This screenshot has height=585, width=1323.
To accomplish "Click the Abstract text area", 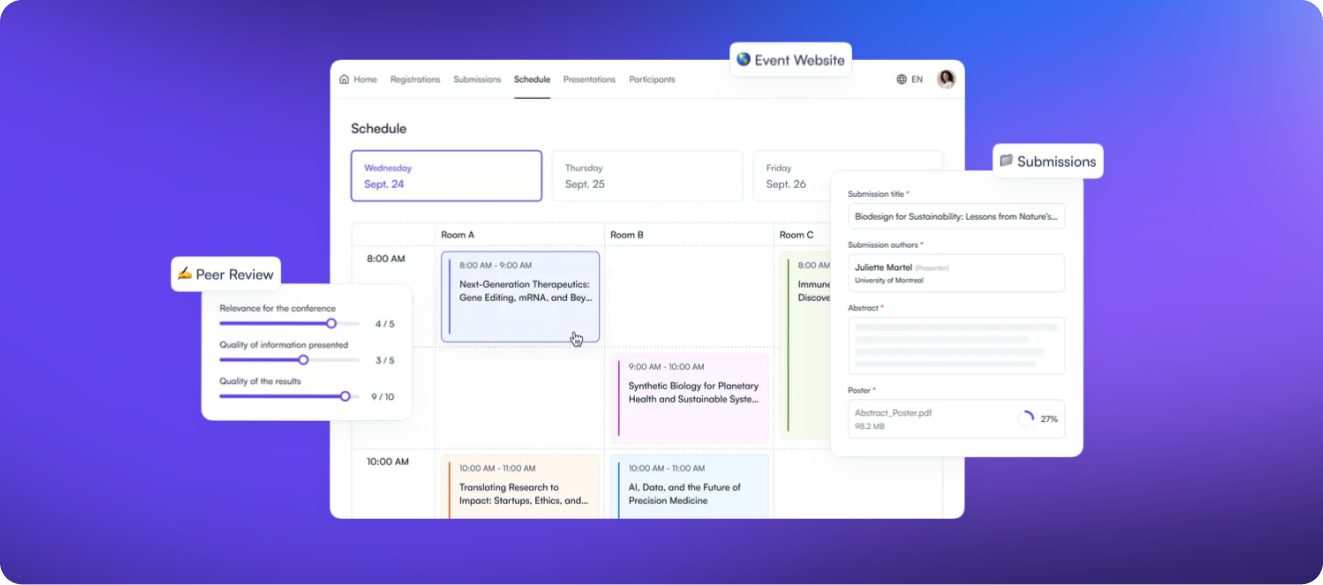I will tap(956, 345).
